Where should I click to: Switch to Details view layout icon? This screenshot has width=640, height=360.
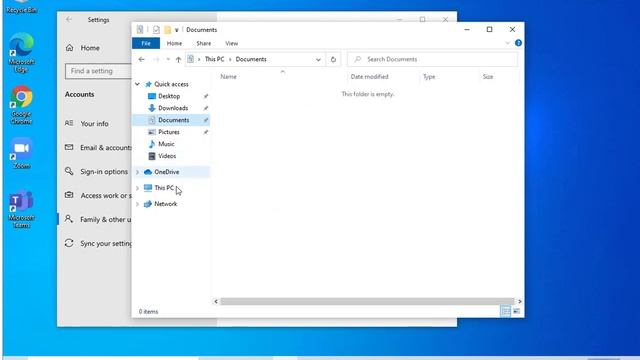tap(505, 311)
